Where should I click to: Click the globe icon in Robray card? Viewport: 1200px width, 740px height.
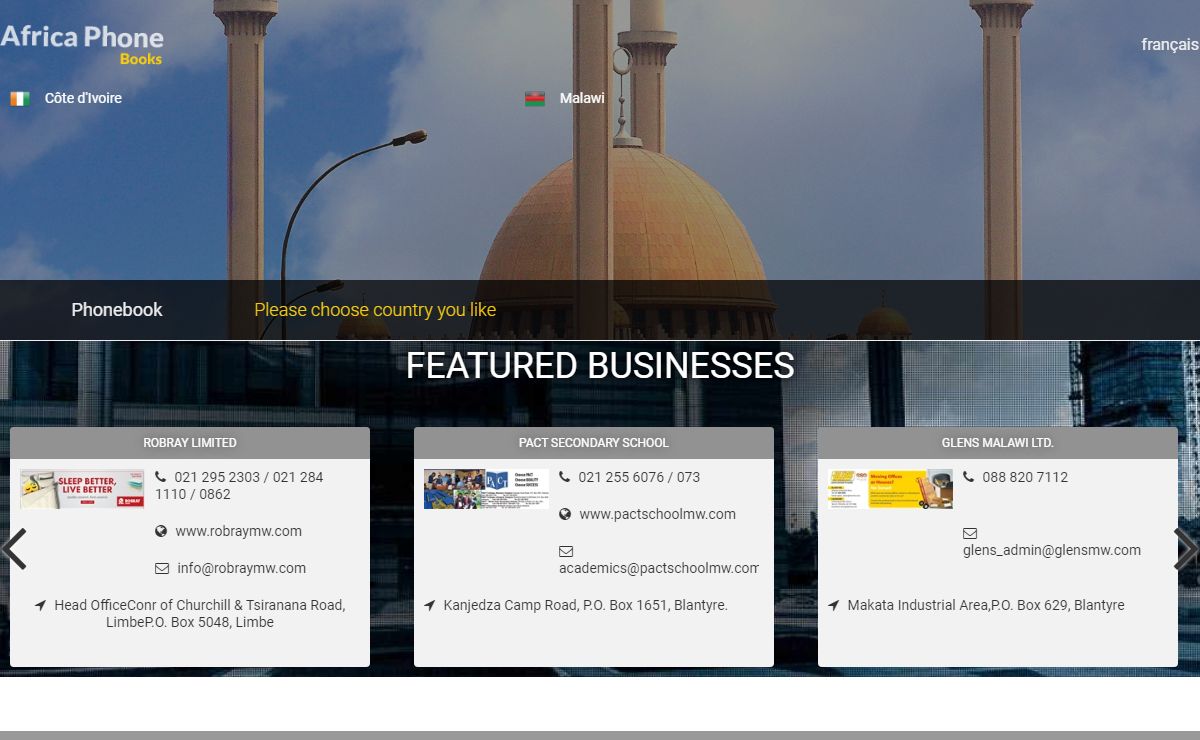161,531
